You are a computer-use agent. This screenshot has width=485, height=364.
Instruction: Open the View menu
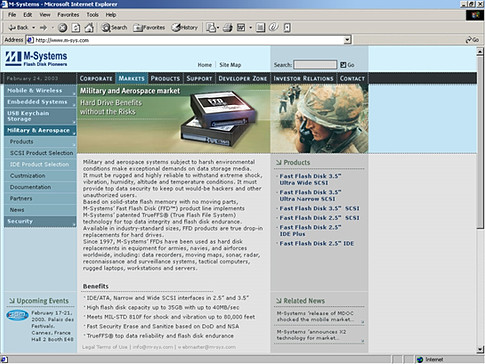coord(45,15)
